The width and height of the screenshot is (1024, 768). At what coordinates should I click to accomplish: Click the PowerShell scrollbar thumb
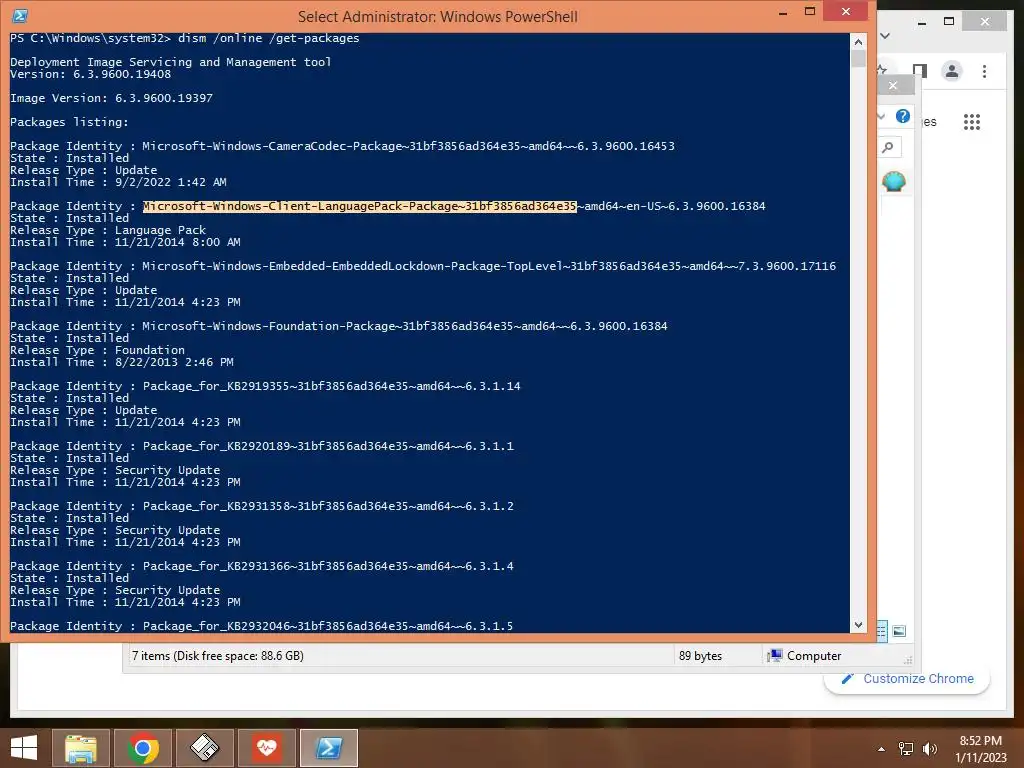coord(858,59)
